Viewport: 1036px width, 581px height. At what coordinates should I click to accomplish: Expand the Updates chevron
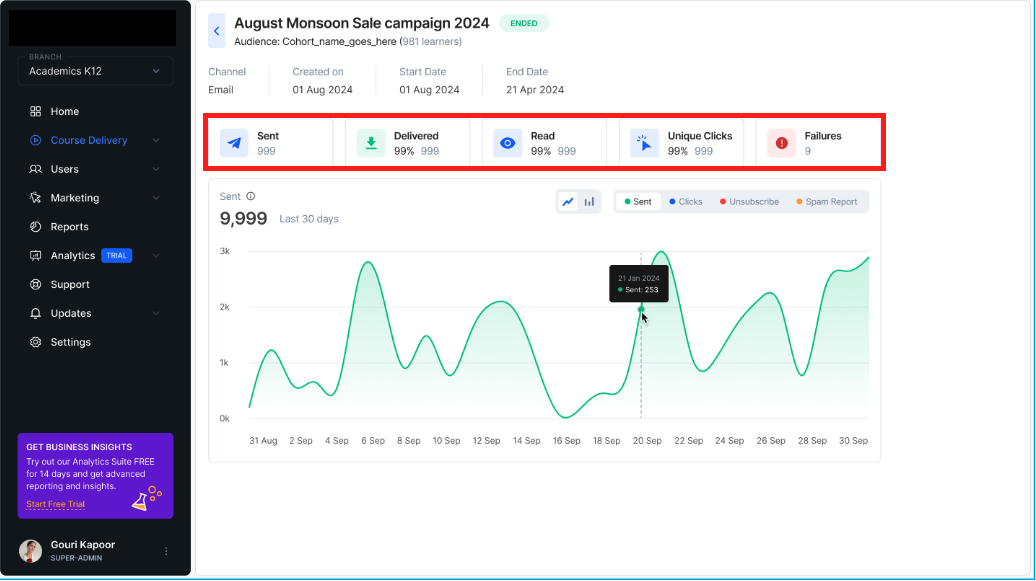[x=156, y=313]
